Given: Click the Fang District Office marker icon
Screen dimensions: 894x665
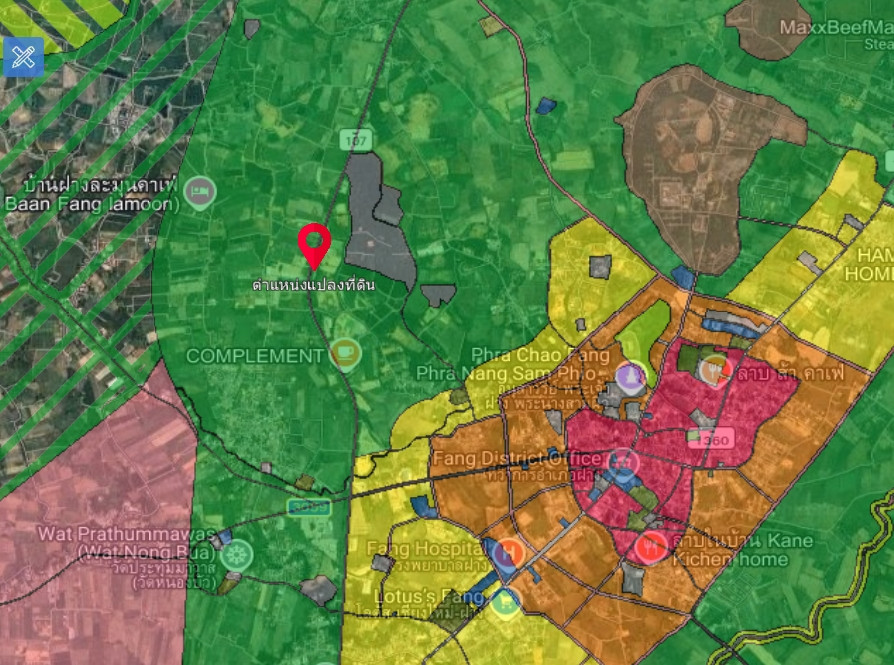Looking at the screenshot, I should tap(622, 462).
